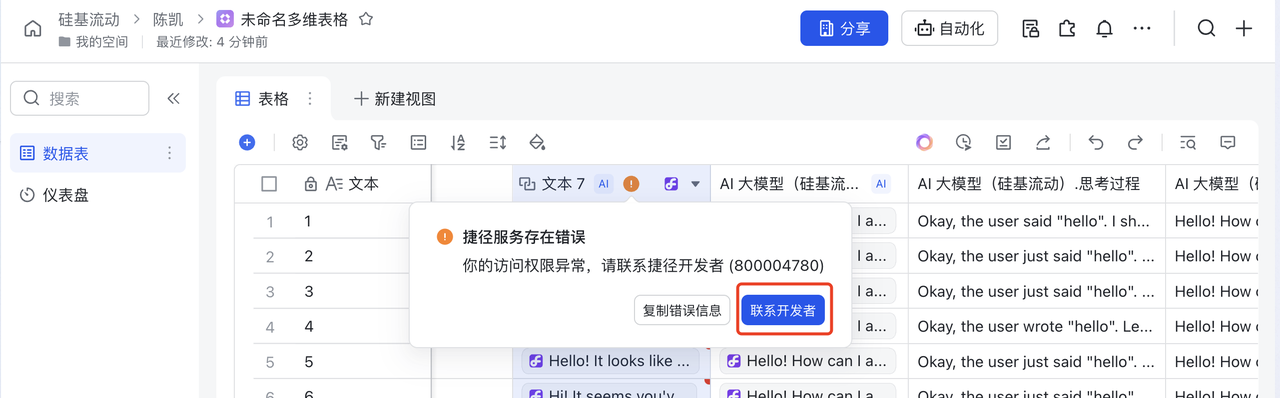Star the 未命名多维表格 document
1280x398 pixels.
pyautogui.click(x=366, y=19)
